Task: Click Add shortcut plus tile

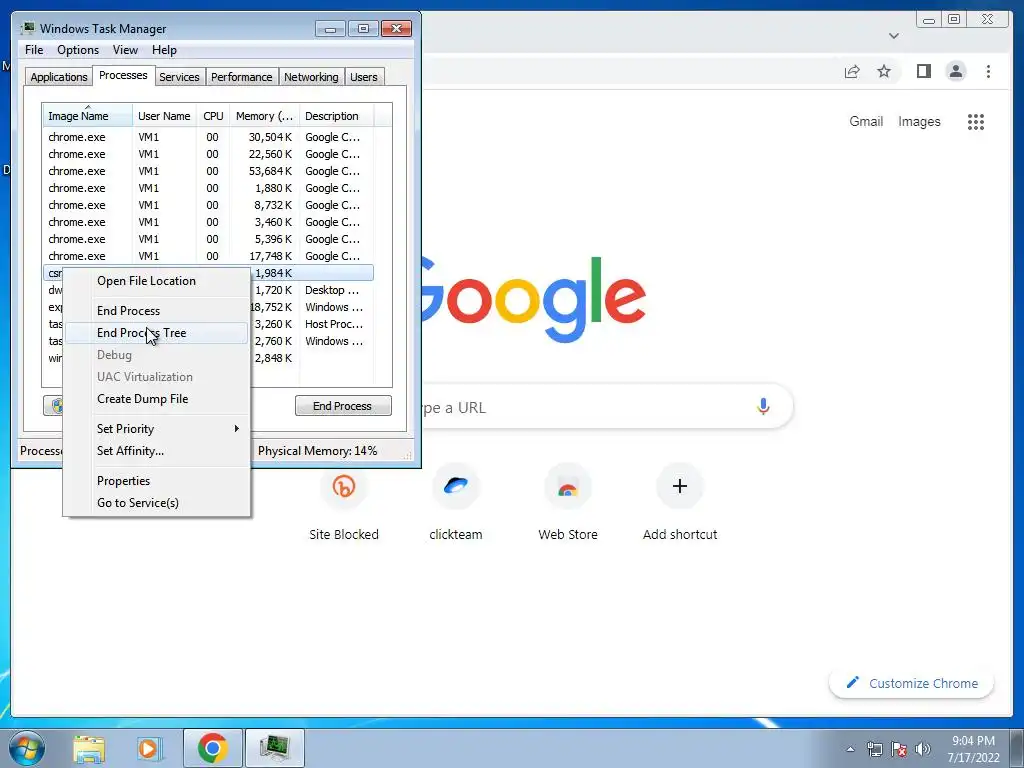Action: coord(680,504)
